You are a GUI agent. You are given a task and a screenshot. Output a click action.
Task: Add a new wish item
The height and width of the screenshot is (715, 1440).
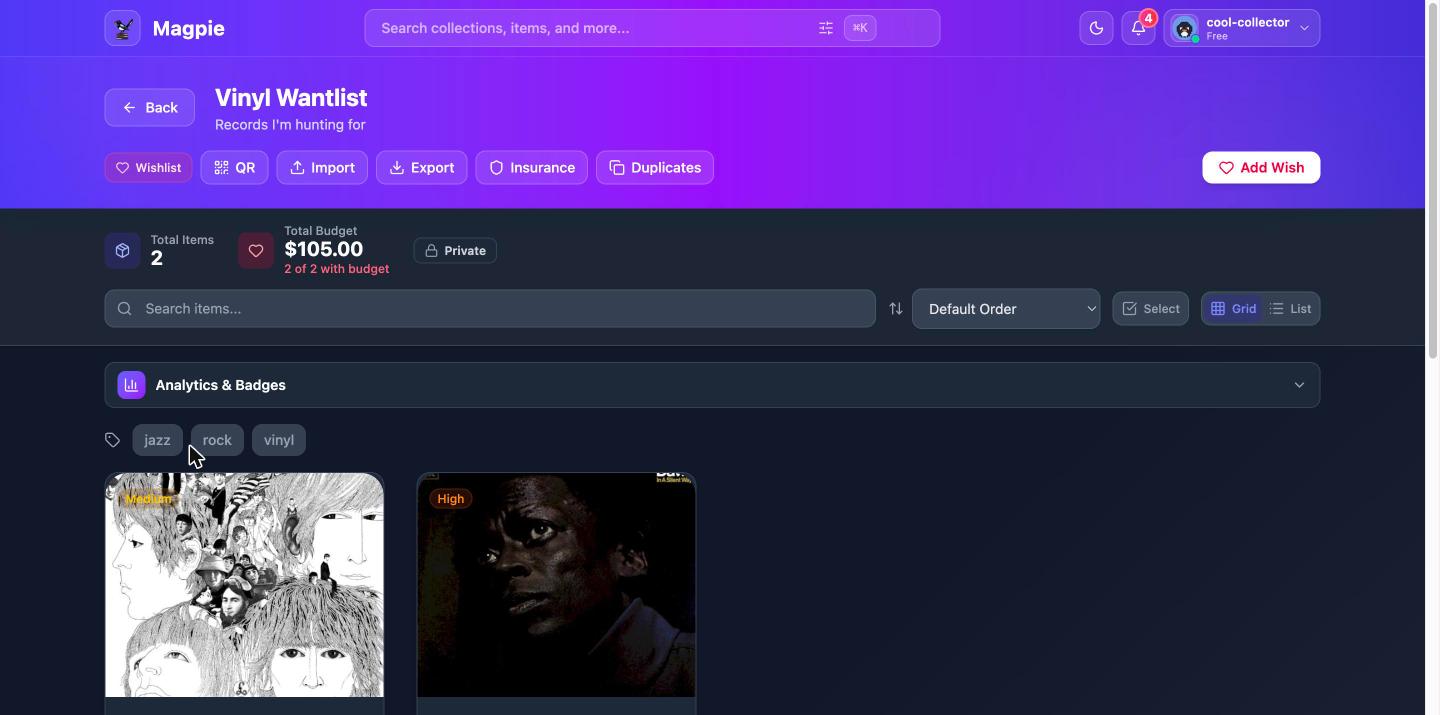(x=1261, y=168)
